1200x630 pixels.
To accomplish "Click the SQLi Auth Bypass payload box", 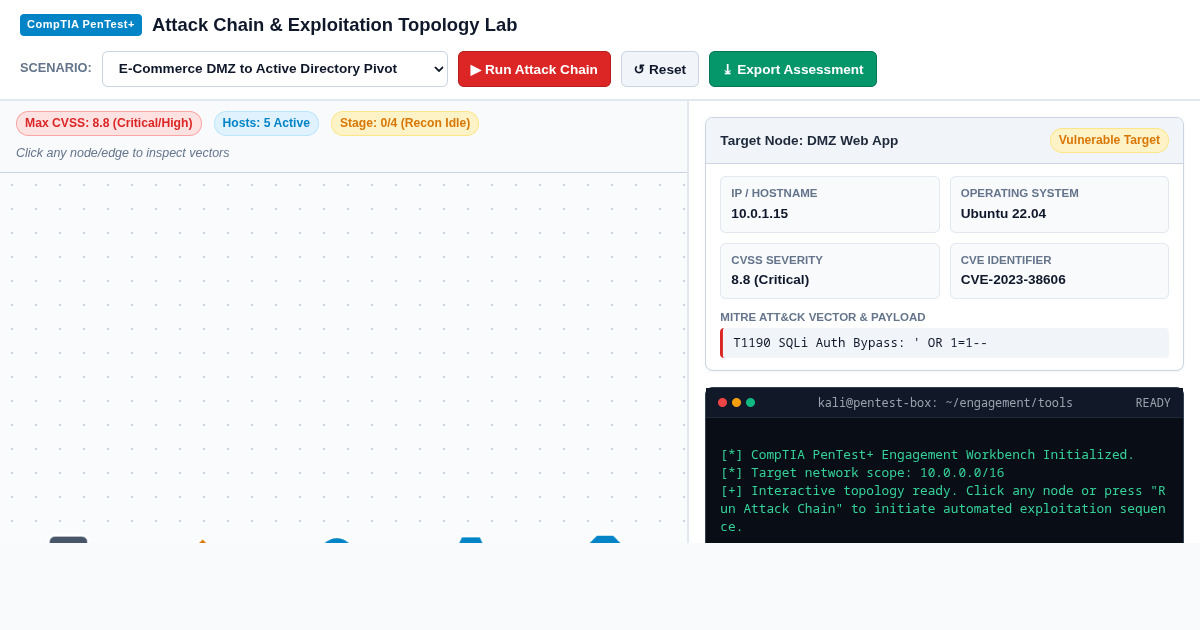I will pyautogui.click(x=944, y=343).
